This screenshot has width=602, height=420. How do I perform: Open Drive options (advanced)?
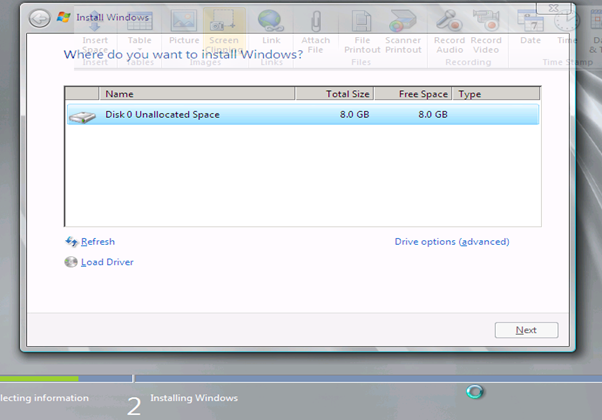pyautogui.click(x=452, y=242)
